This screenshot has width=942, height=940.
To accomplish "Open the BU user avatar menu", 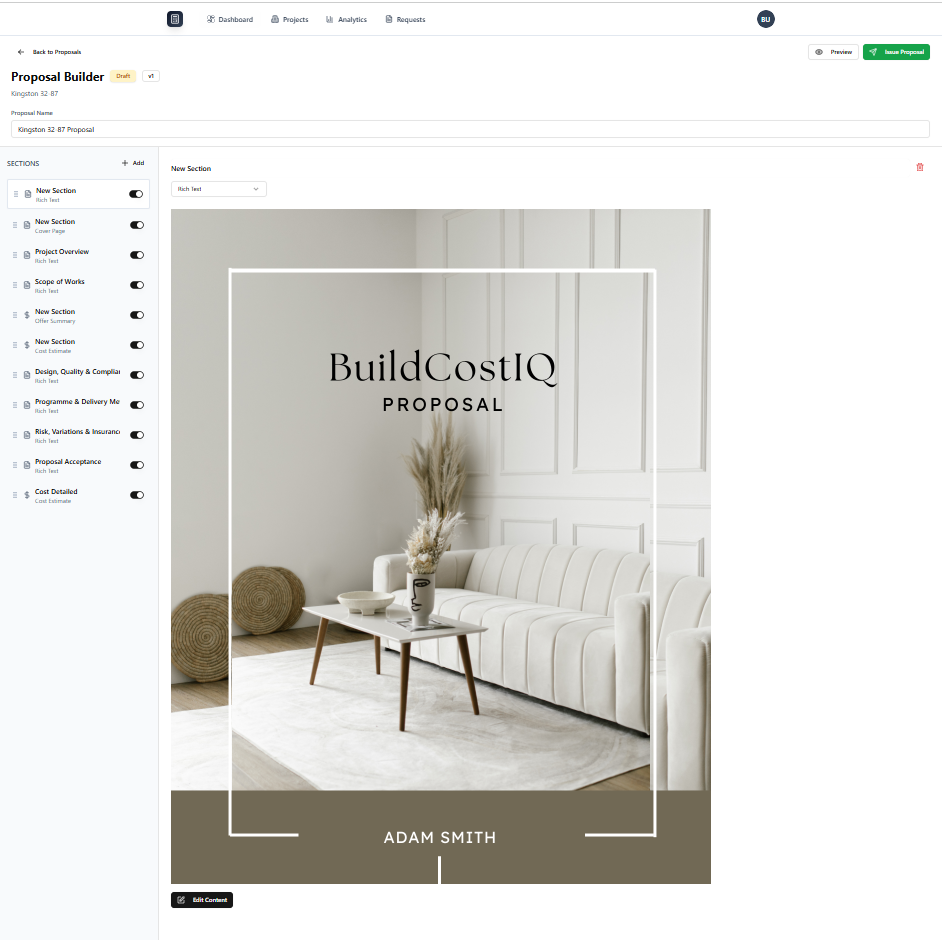I will coord(765,19).
